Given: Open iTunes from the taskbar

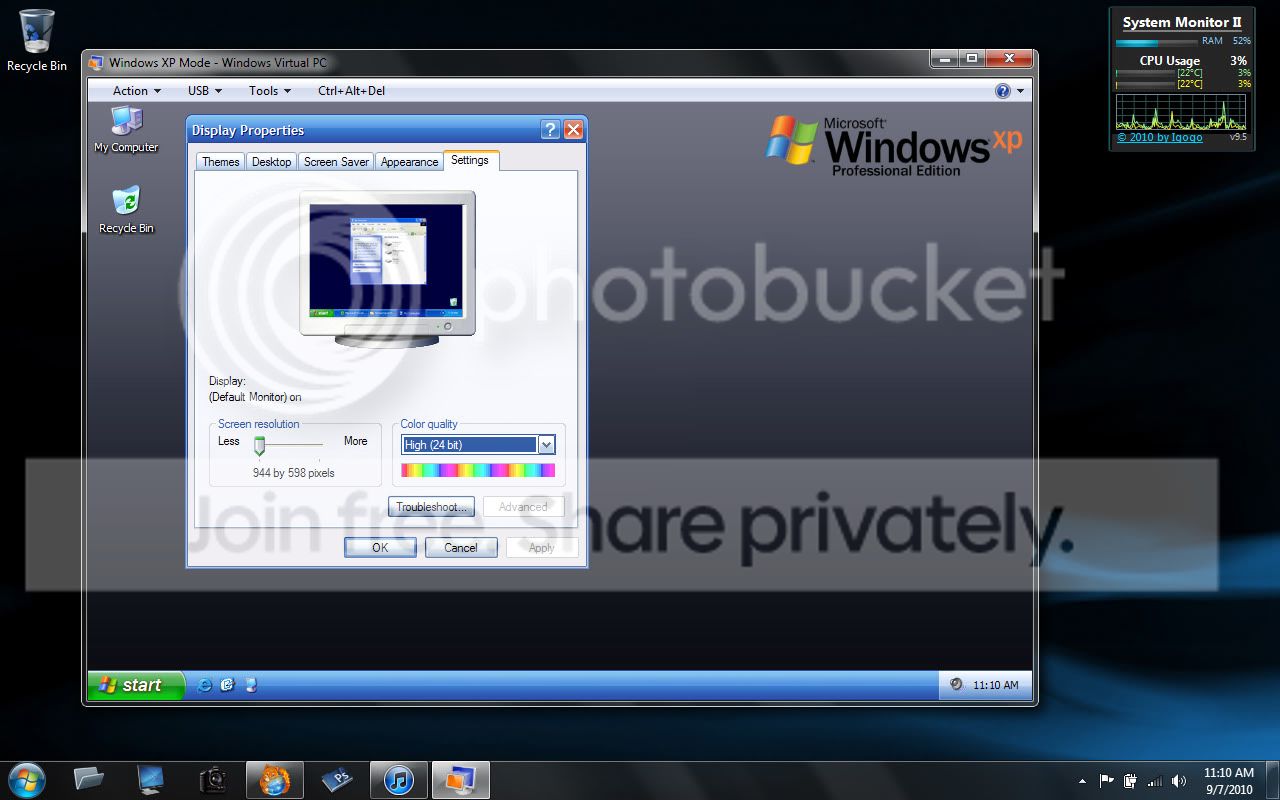Looking at the screenshot, I should point(398,779).
